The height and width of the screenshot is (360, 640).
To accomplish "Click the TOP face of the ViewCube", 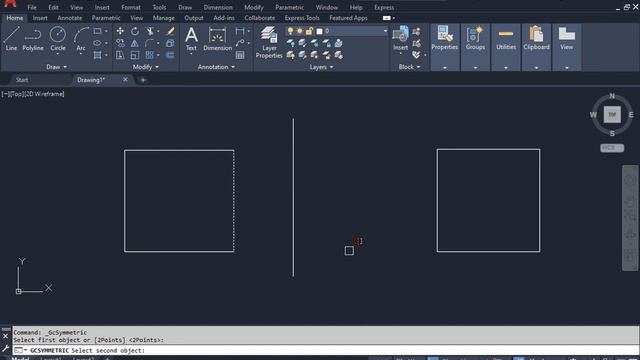I will (612, 115).
